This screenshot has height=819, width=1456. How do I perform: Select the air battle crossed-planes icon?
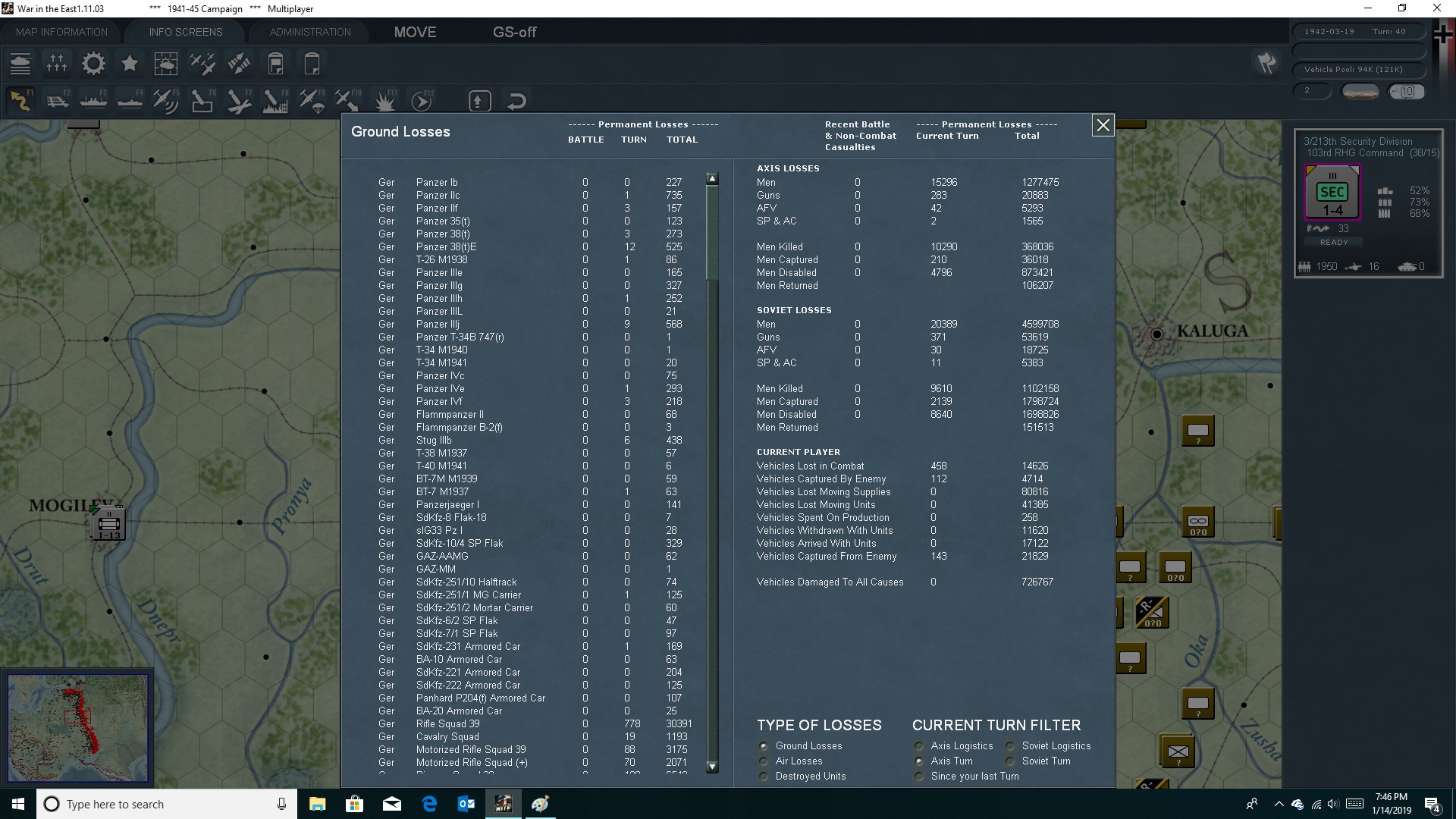coord(202,64)
